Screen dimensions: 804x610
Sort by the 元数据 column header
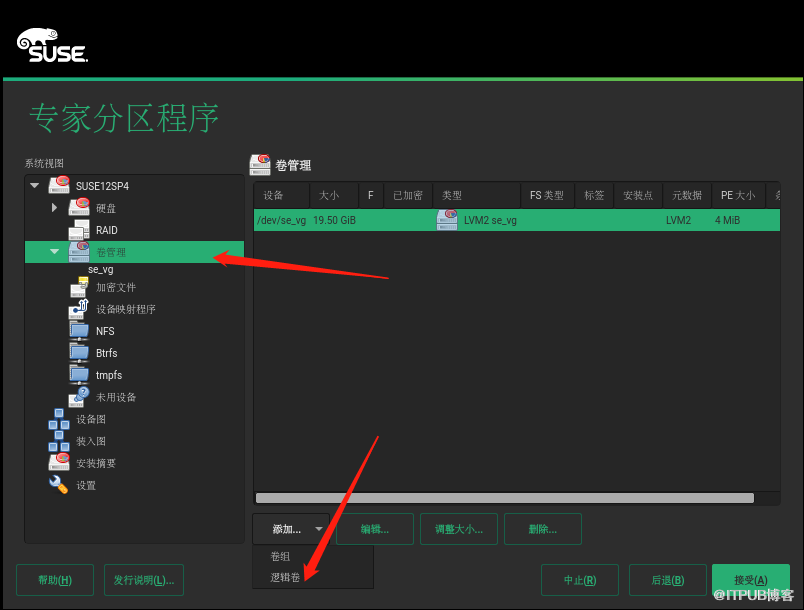(687, 195)
